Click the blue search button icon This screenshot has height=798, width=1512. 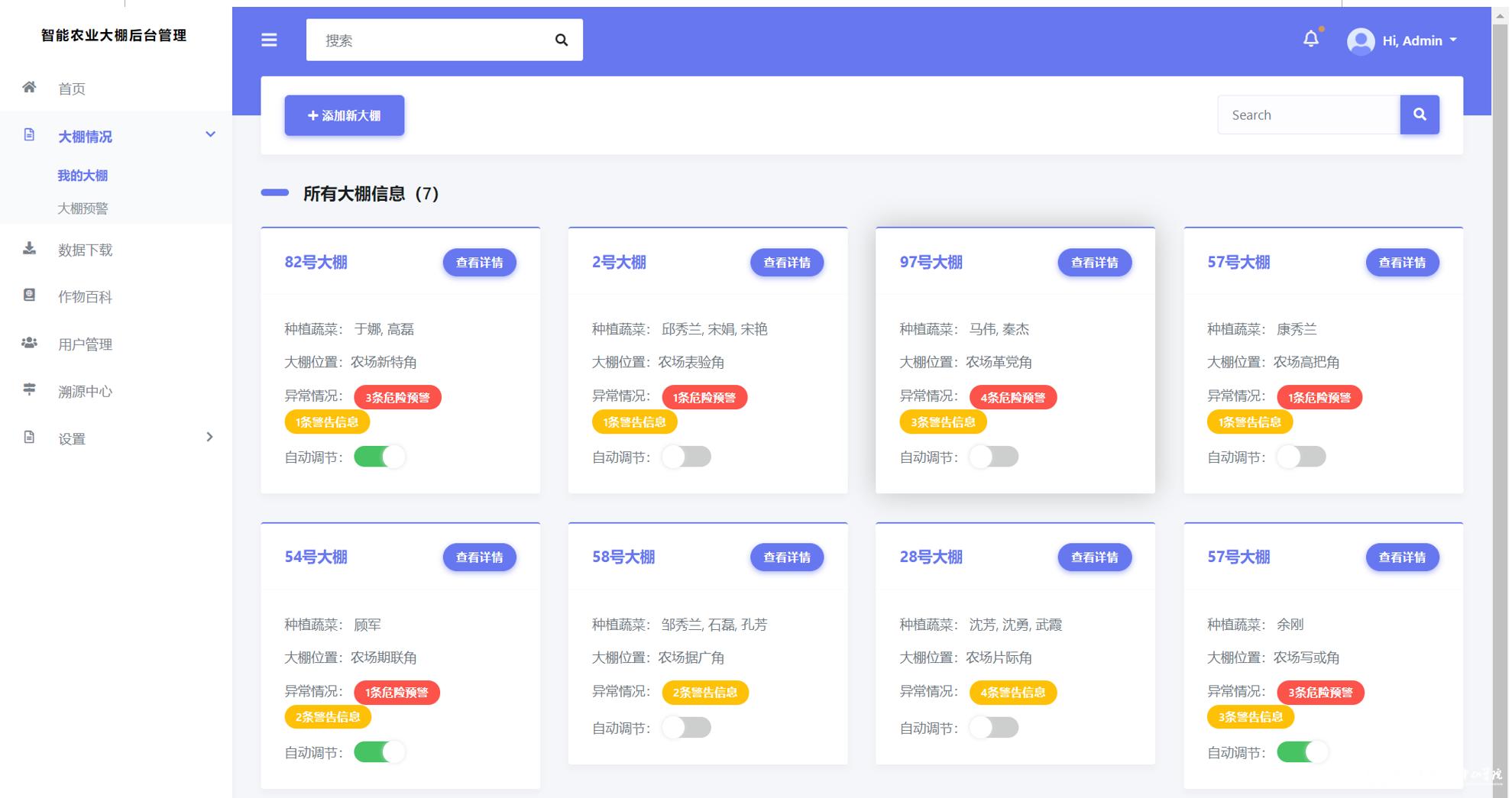(1420, 115)
